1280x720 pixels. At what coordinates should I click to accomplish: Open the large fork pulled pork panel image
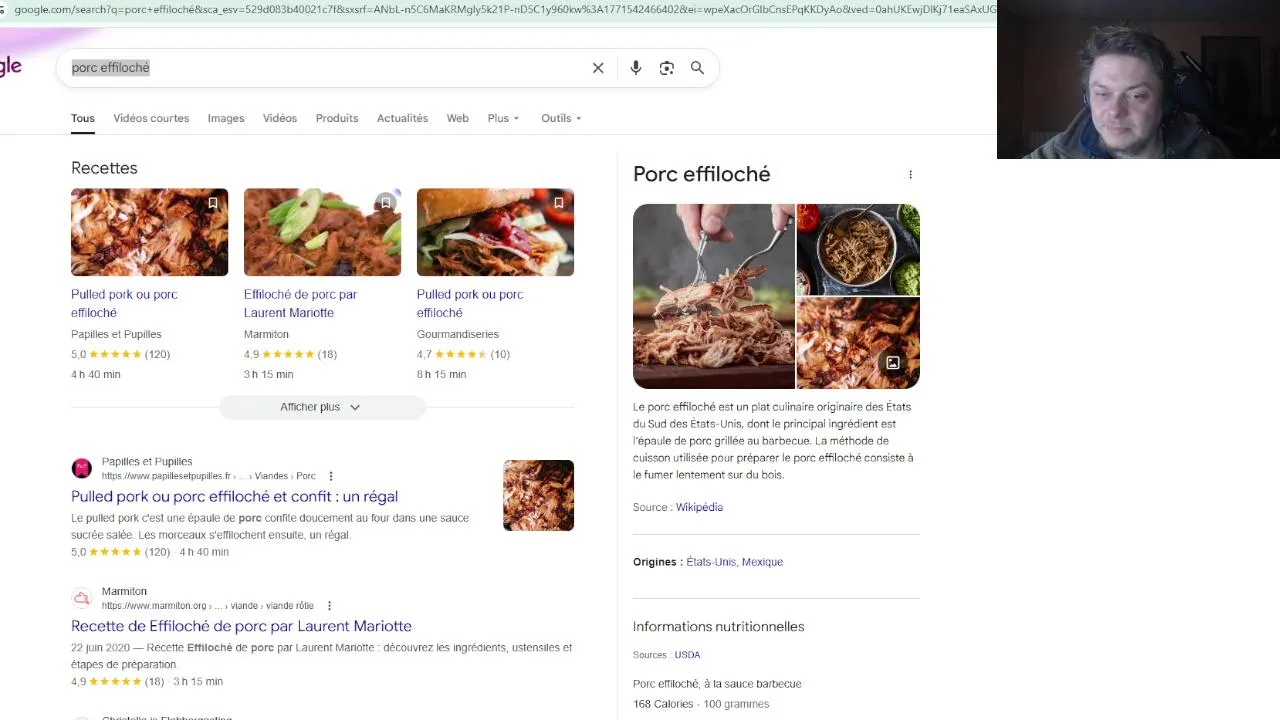point(714,296)
